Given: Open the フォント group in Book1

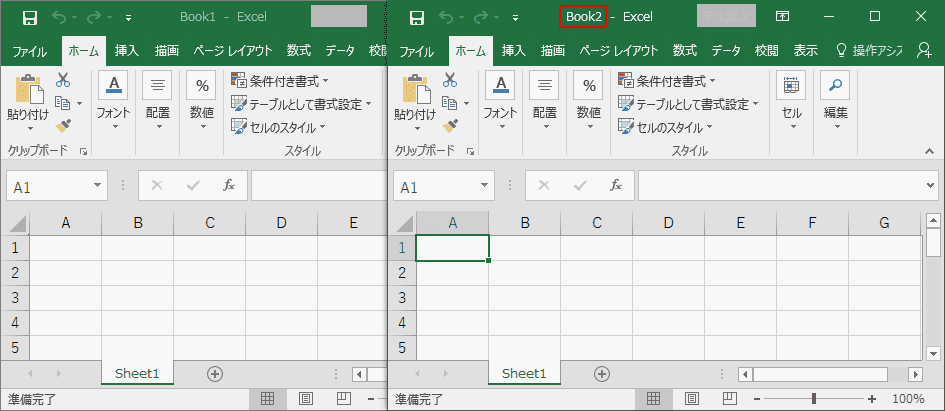Looking at the screenshot, I should (113, 101).
